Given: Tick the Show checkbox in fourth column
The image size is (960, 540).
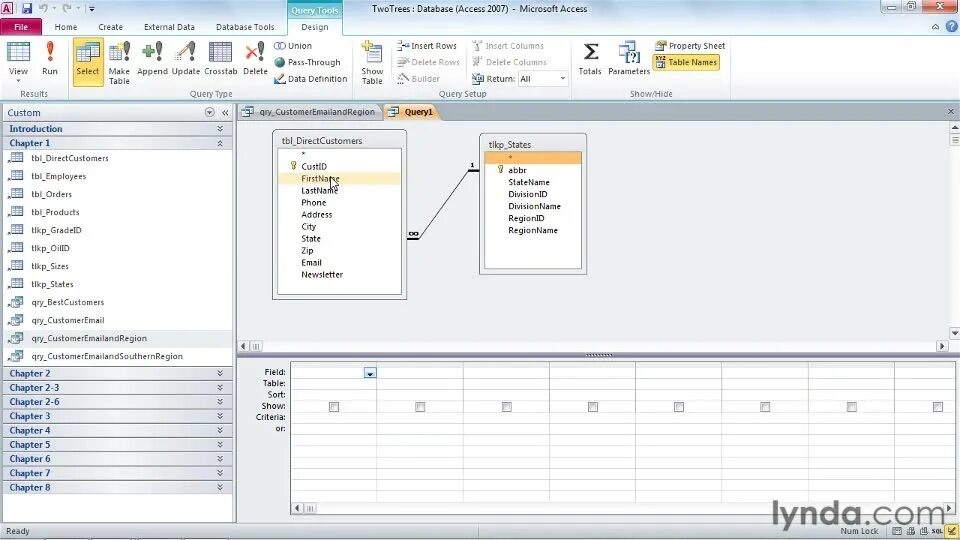Looking at the screenshot, I should tap(593, 407).
